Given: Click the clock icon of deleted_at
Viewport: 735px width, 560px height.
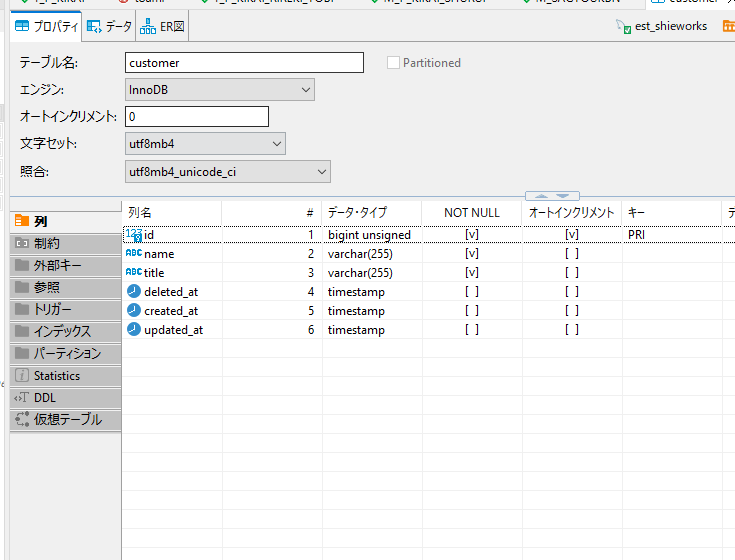Looking at the screenshot, I should (134, 291).
